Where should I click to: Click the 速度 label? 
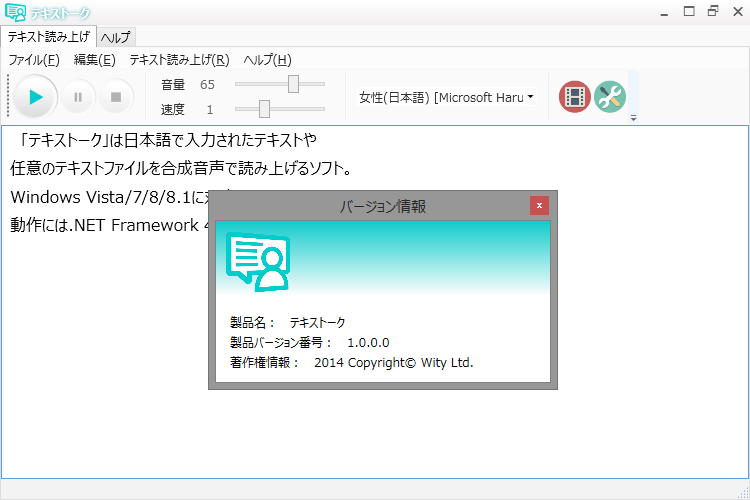(x=173, y=110)
